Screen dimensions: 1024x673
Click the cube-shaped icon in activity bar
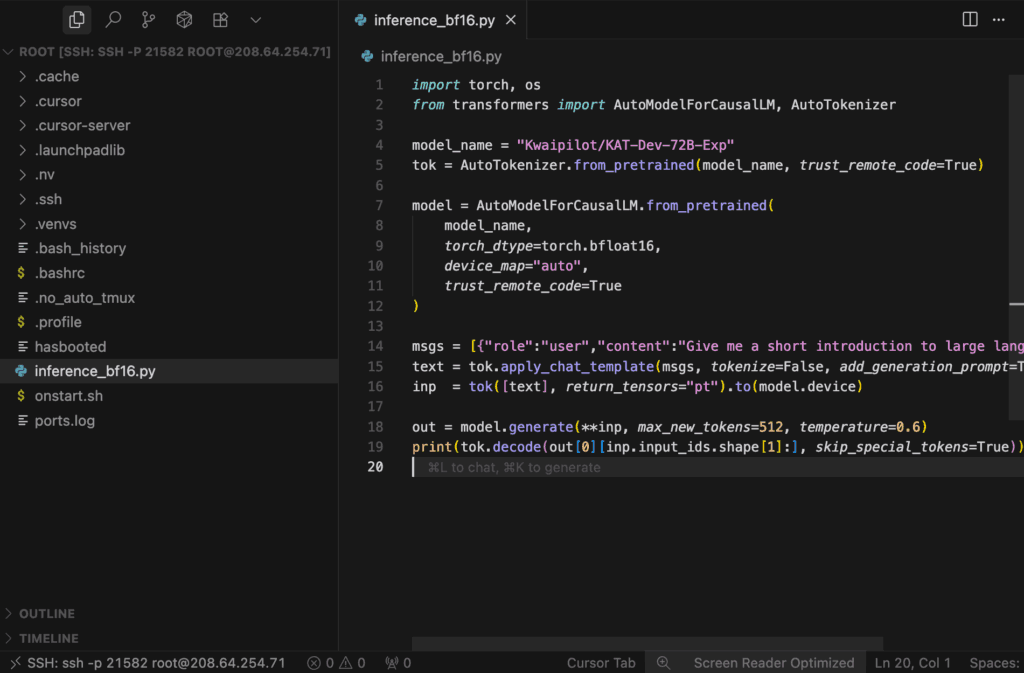(184, 19)
